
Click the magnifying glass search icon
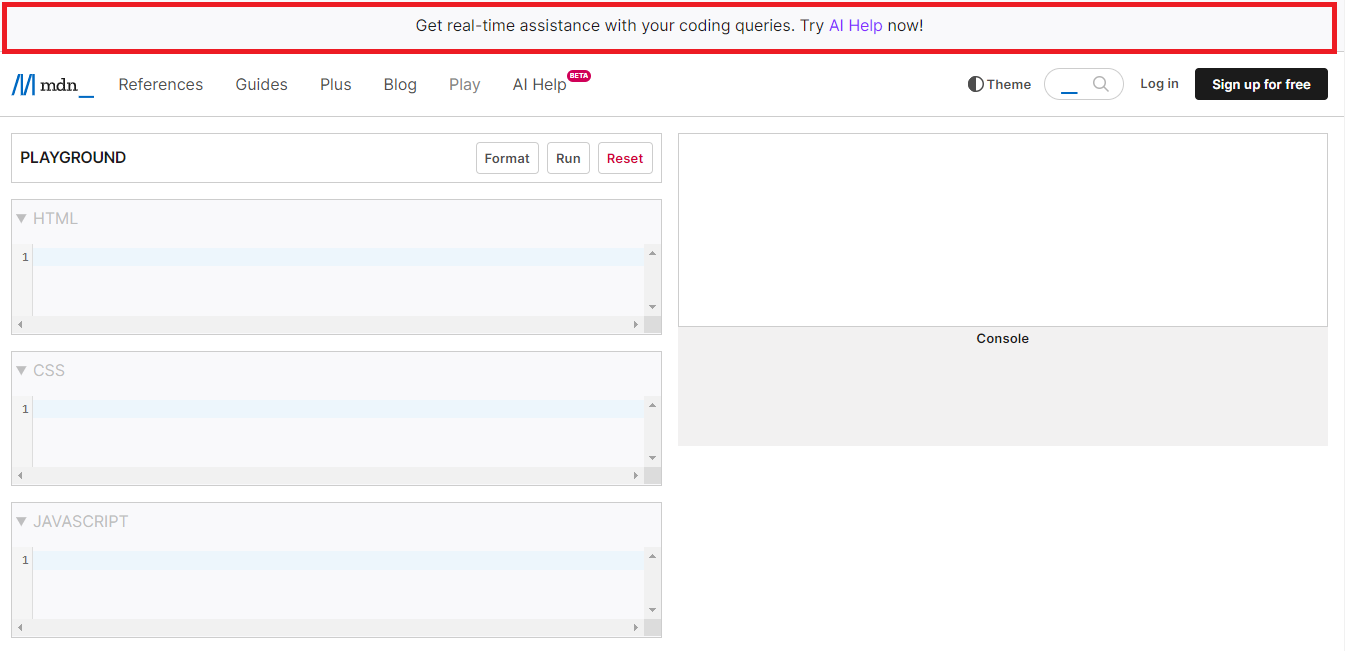point(1101,84)
